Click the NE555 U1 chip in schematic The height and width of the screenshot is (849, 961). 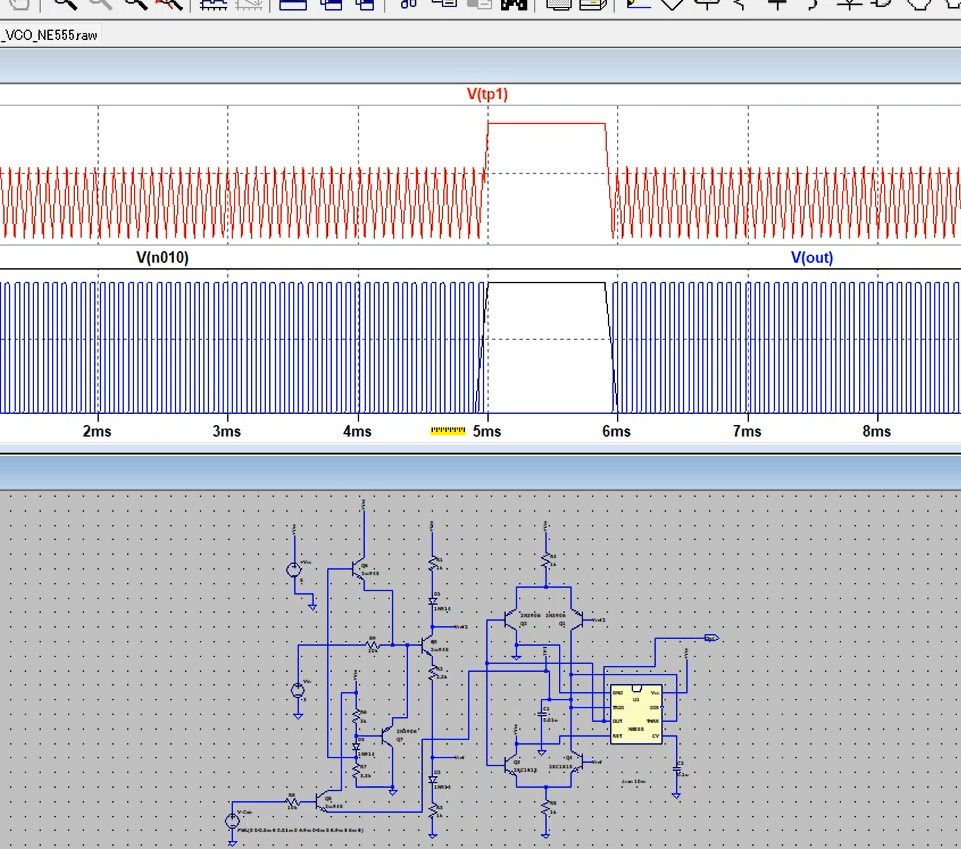click(x=636, y=714)
